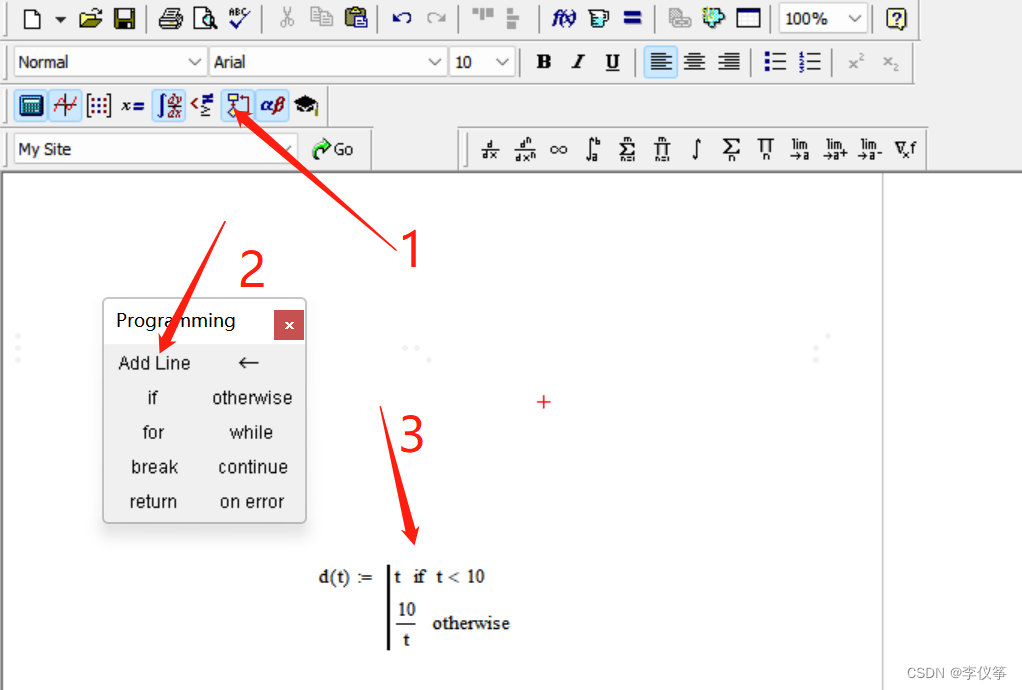The image size is (1022, 690).
Task: Click the Save icon
Action: (124, 18)
